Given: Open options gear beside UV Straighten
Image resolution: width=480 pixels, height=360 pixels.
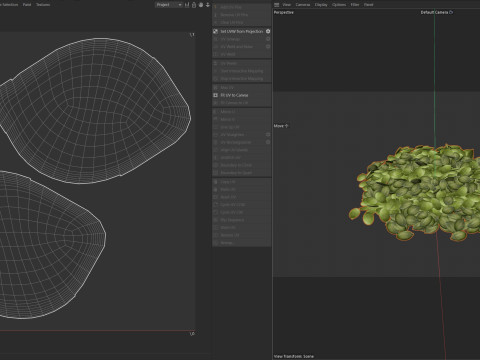Looking at the screenshot, I should [268, 135].
